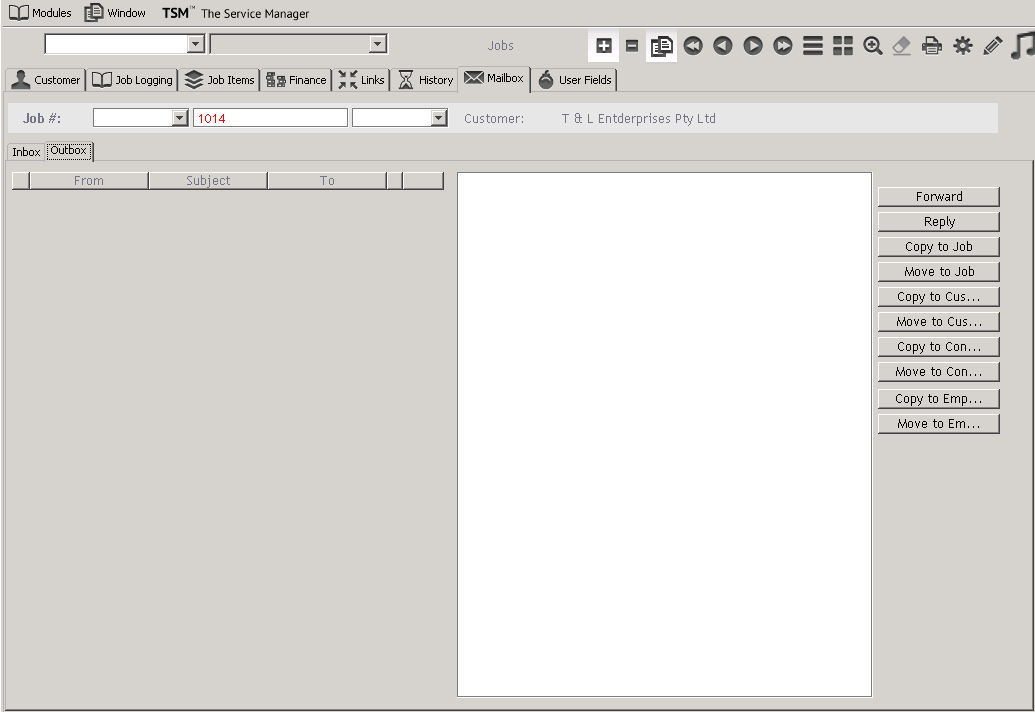The width and height of the screenshot is (1035, 712).
Task: Click the minus (delete record) toolbar icon
Action: [632, 46]
